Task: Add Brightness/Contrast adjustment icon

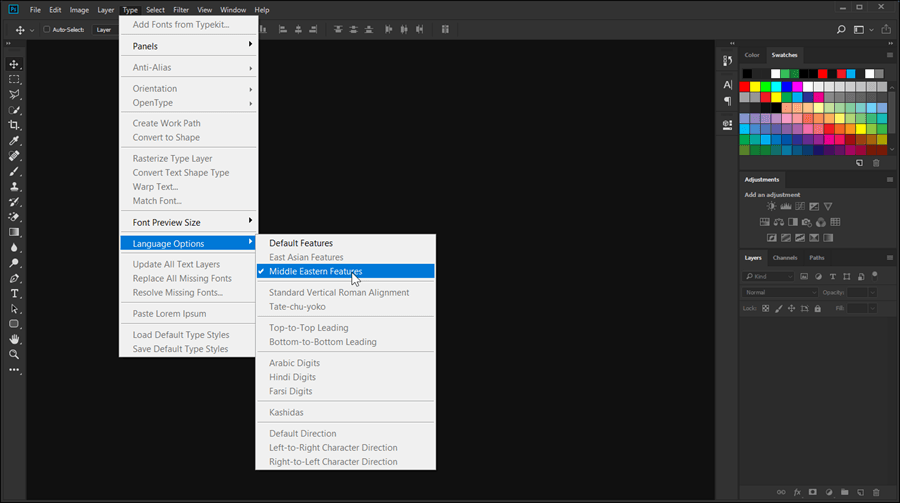Action: 771,206
